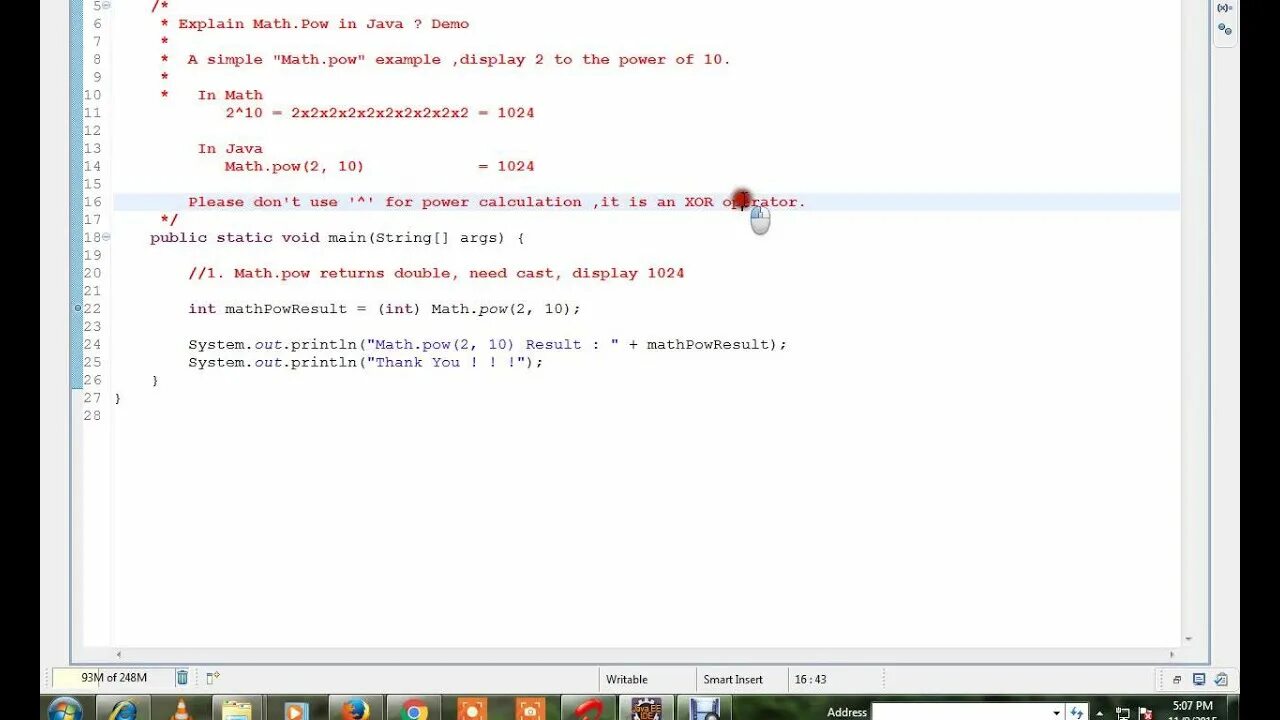The image size is (1280, 720).
Task: Open the media player taskbar icon
Action: 295,709
